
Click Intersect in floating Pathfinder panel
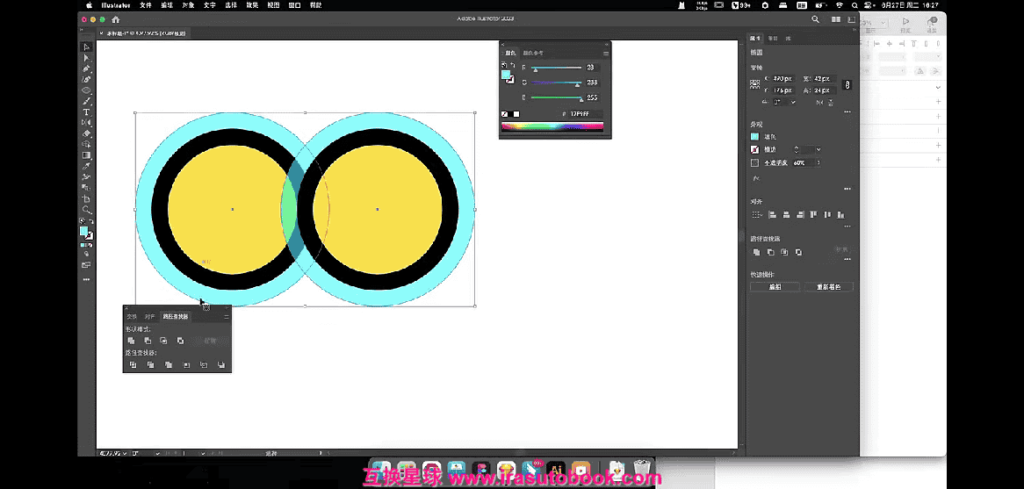tap(164, 340)
